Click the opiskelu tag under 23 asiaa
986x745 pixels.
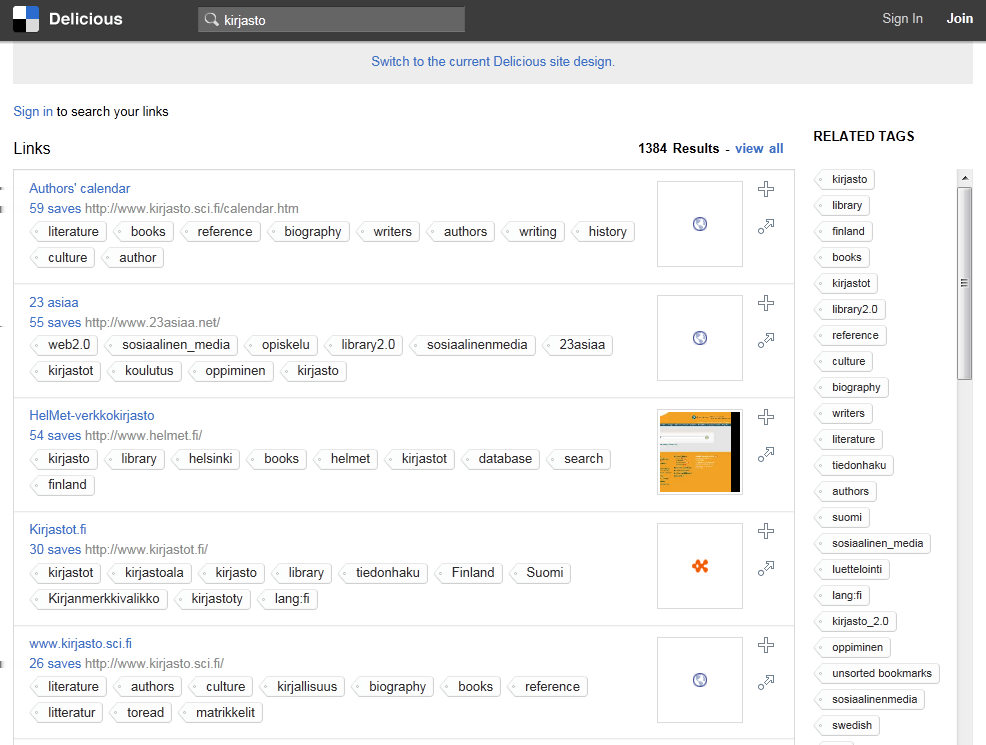point(281,345)
